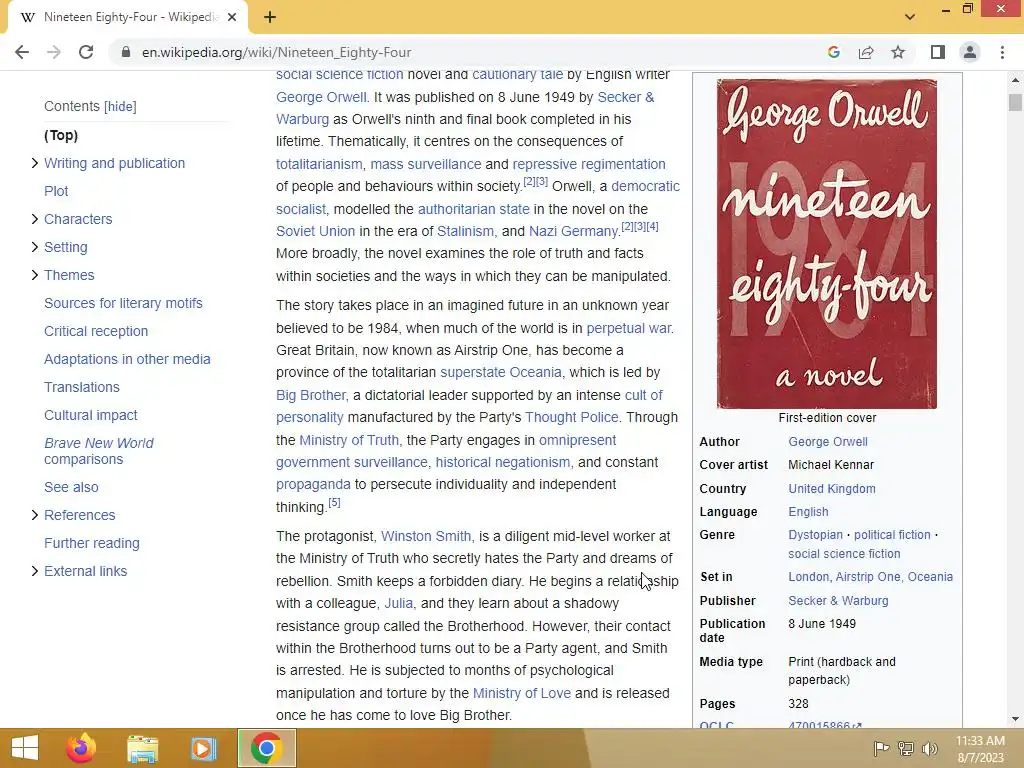The height and width of the screenshot is (768, 1024).
Task: Expand the References section chevron
Action: [35, 515]
